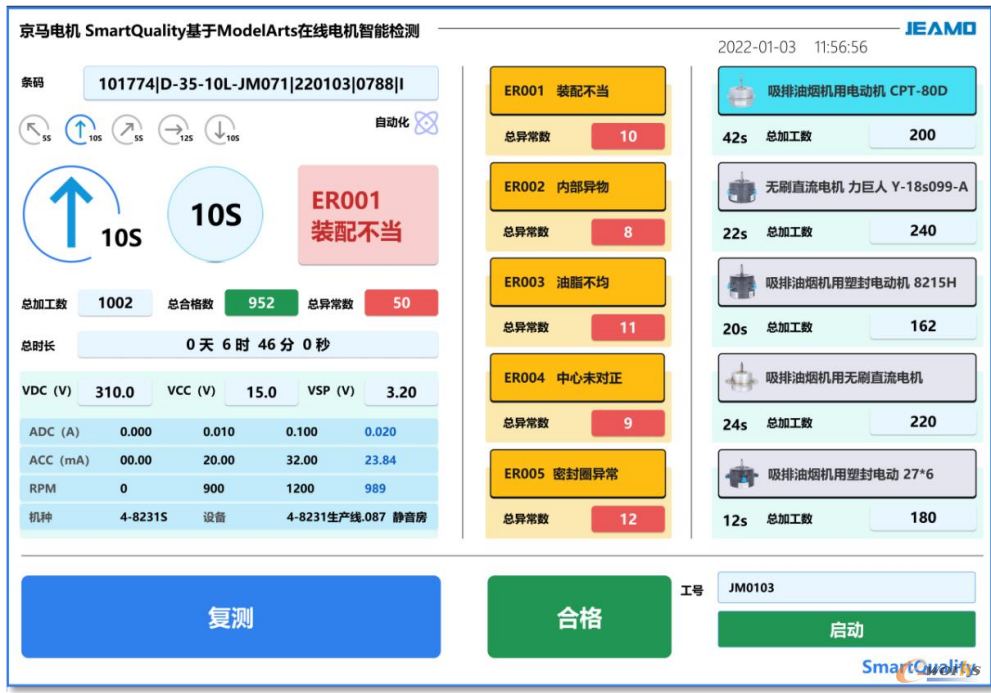Click the 27*6 total processed value 180
This screenshot has height=693, width=991.
[x=923, y=518]
